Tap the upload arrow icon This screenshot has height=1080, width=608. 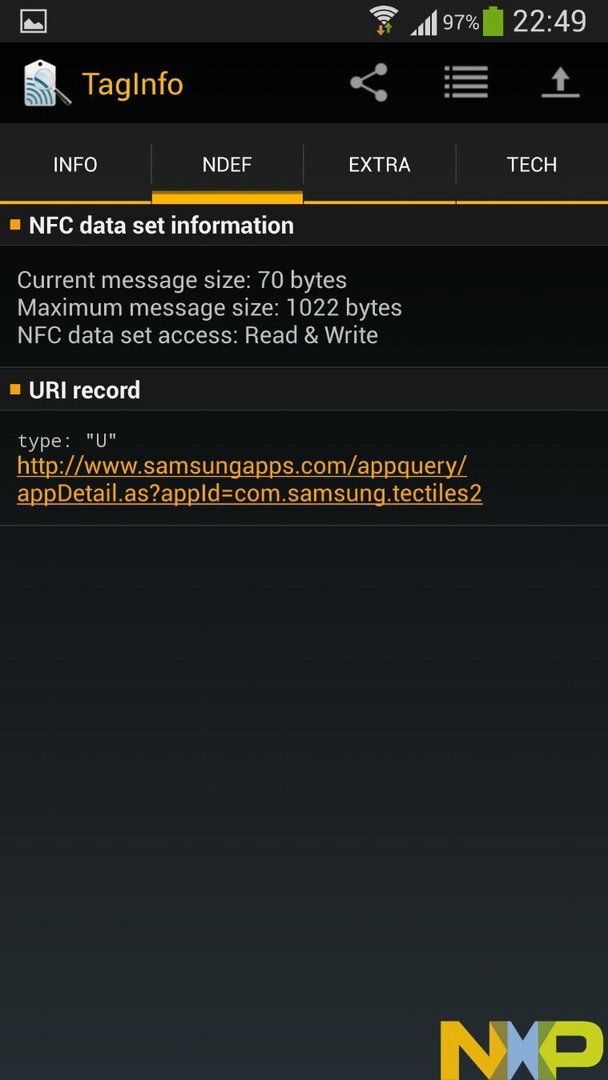(x=560, y=83)
